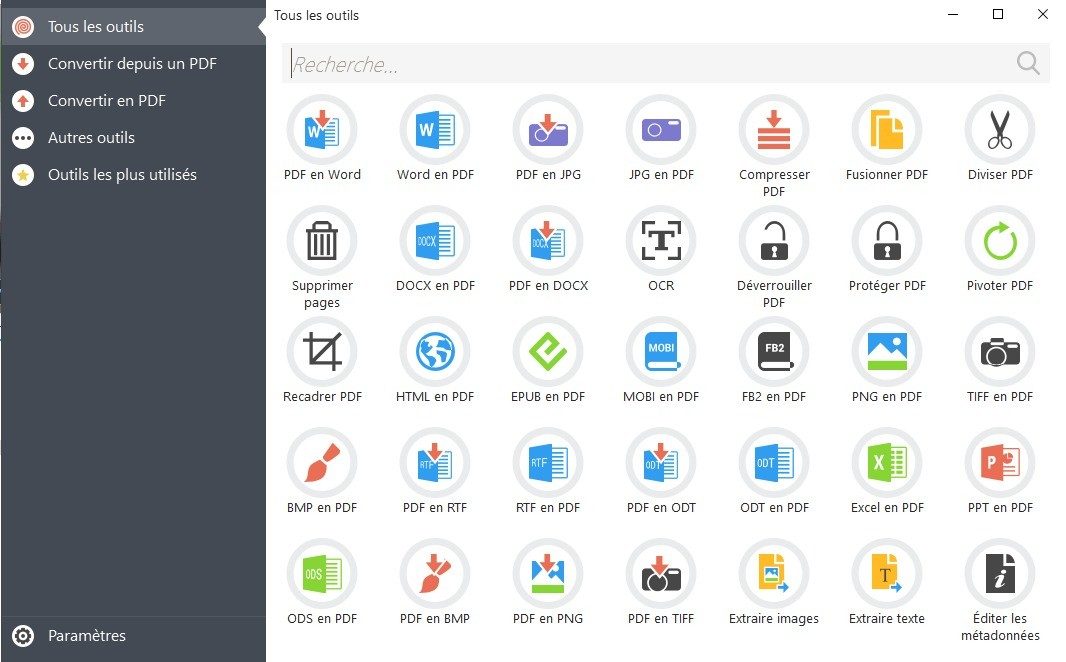
Task: Show Outils les plus utilisés category
Action: point(133,175)
